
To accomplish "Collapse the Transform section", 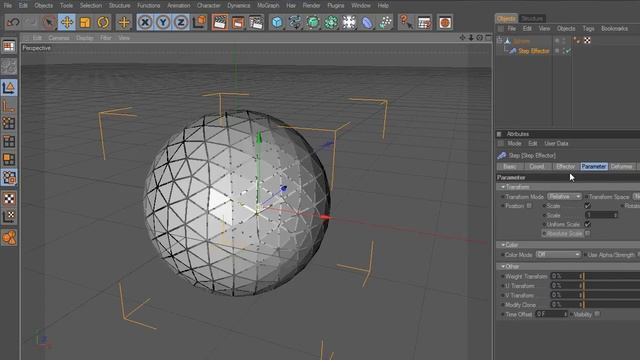I will [503, 187].
